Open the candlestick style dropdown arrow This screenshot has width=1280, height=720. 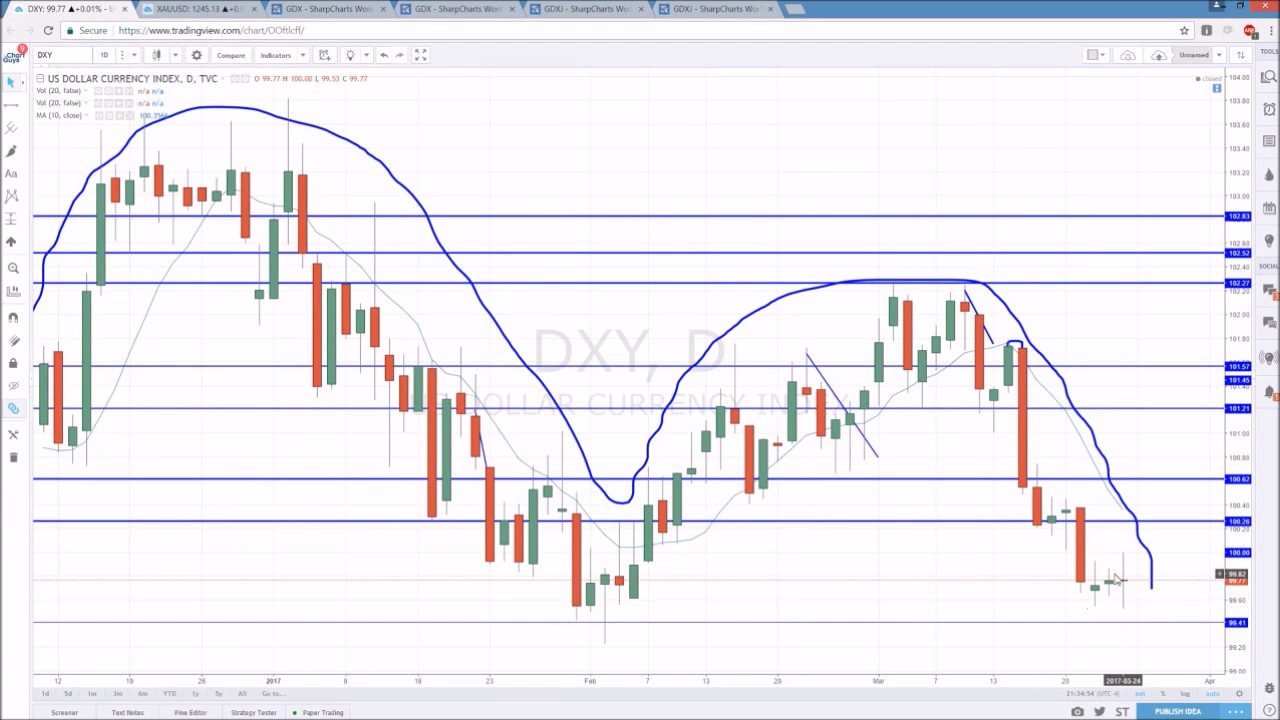click(175, 55)
